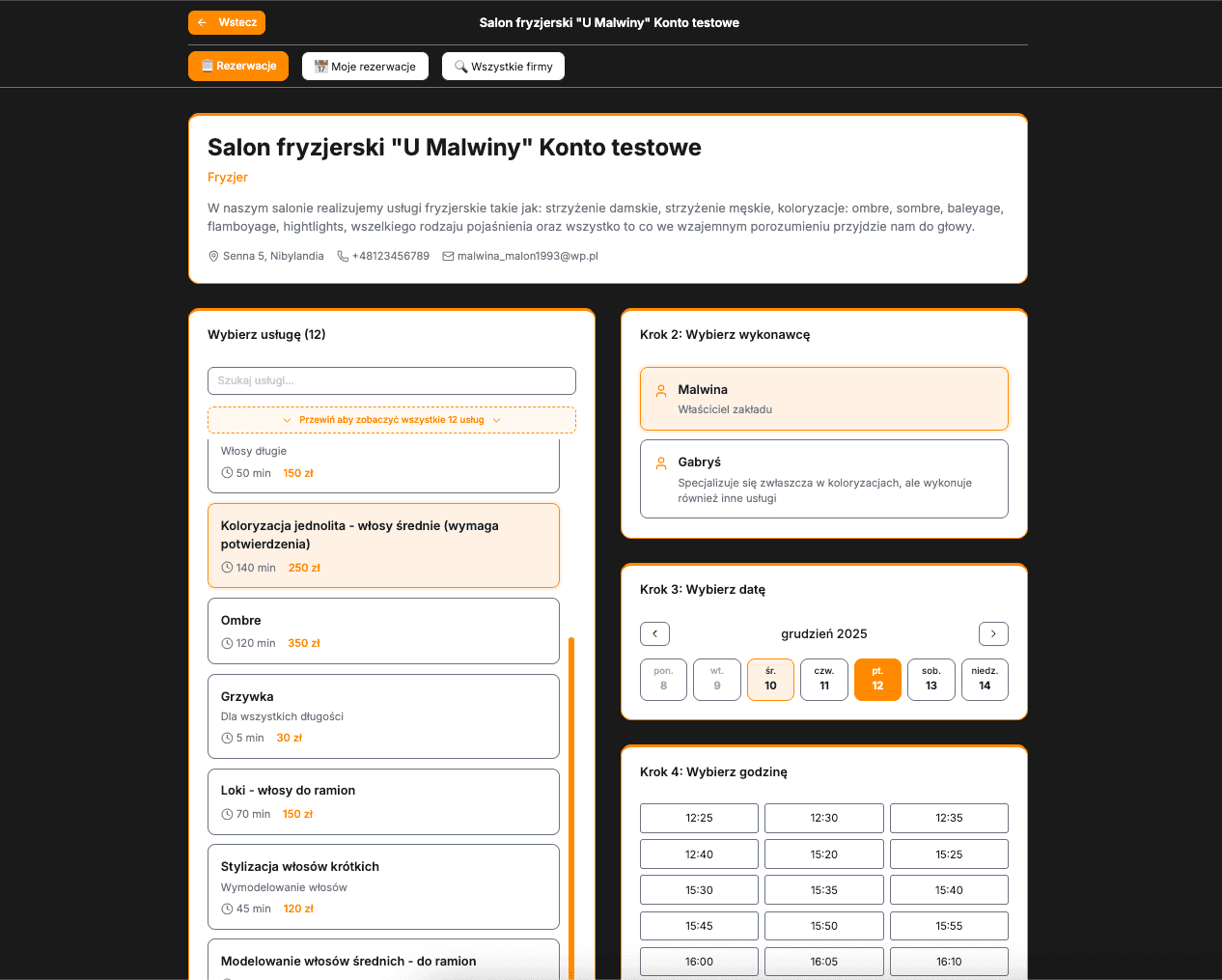The width and height of the screenshot is (1222, 980).
Task: Click the phone icon beside +48123456789
Action: click(x=343, y=256)
